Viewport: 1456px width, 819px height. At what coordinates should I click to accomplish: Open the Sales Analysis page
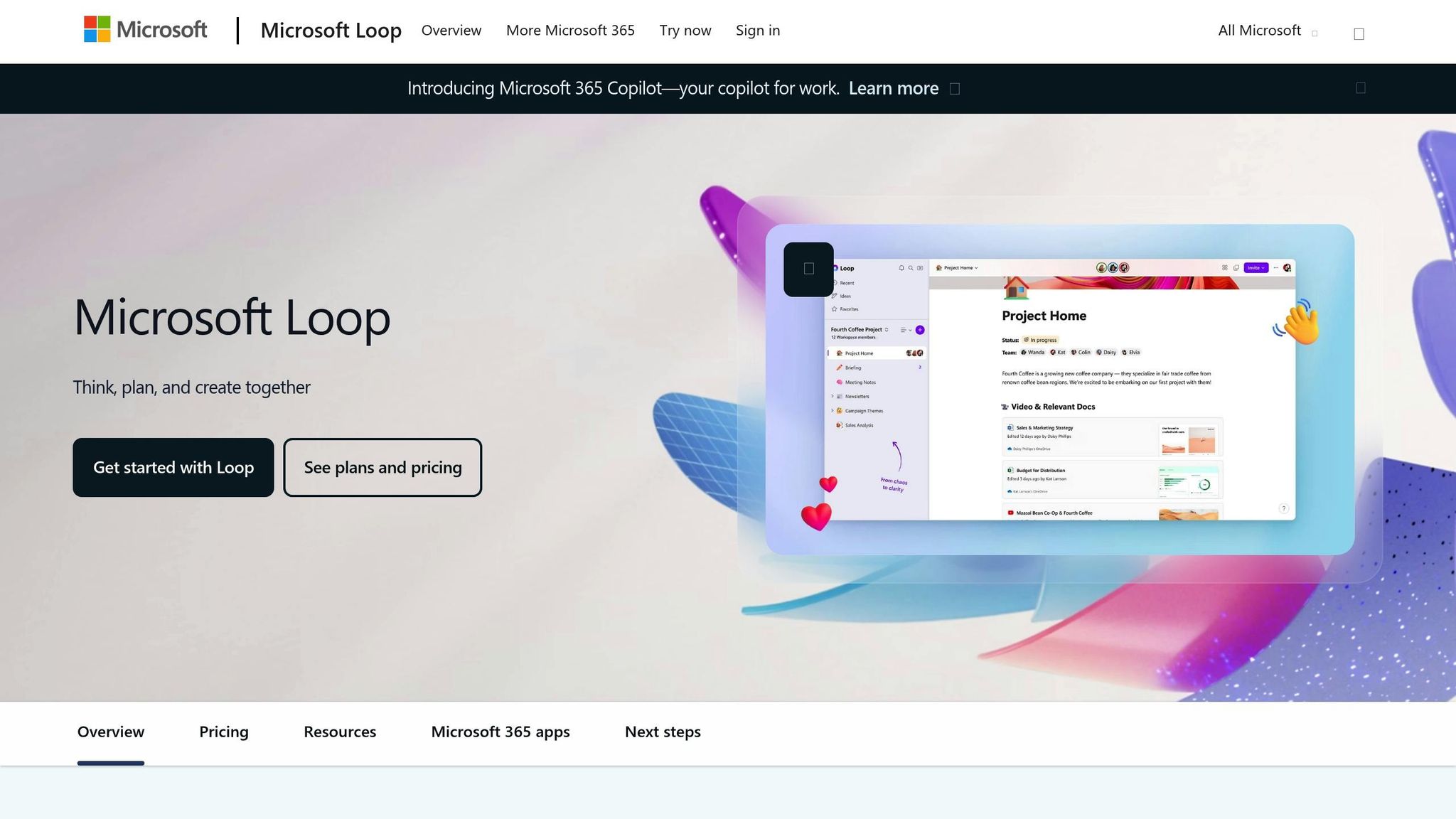859,425
